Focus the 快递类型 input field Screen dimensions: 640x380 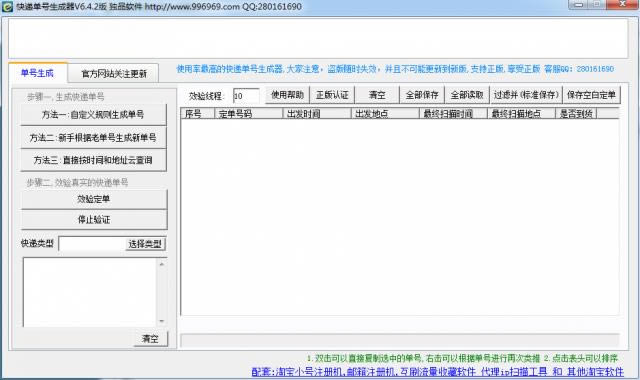(x=92, y=244)
